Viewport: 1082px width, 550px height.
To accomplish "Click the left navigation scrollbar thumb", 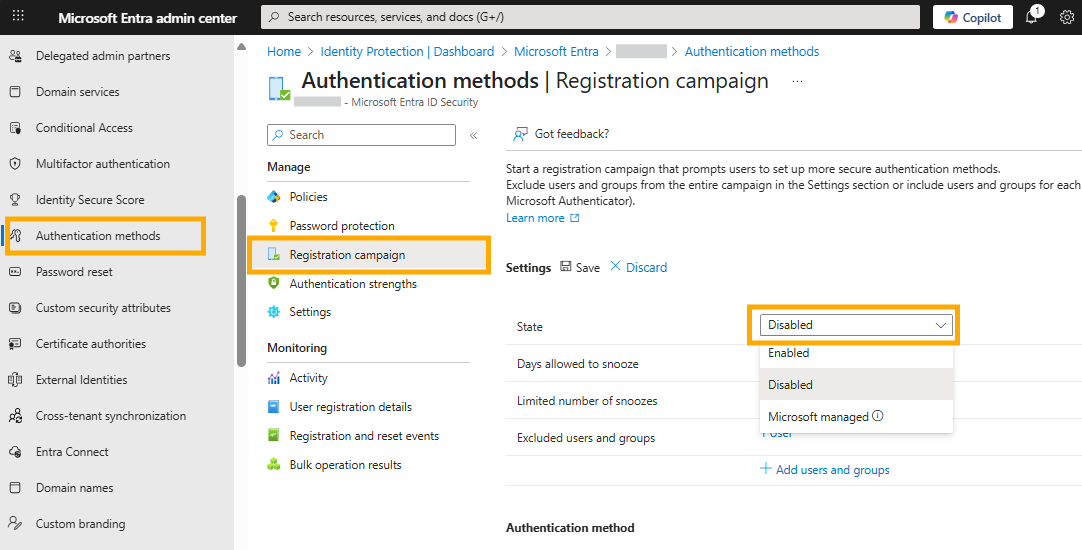I will click(x=241, y=281).
